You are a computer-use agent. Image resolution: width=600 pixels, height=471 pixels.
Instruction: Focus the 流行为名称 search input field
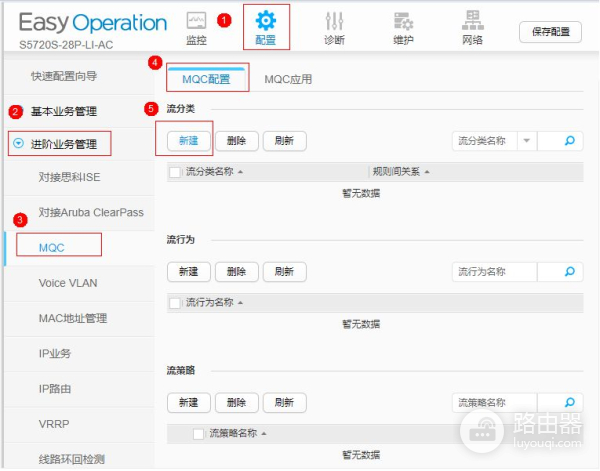pos(494,272)
